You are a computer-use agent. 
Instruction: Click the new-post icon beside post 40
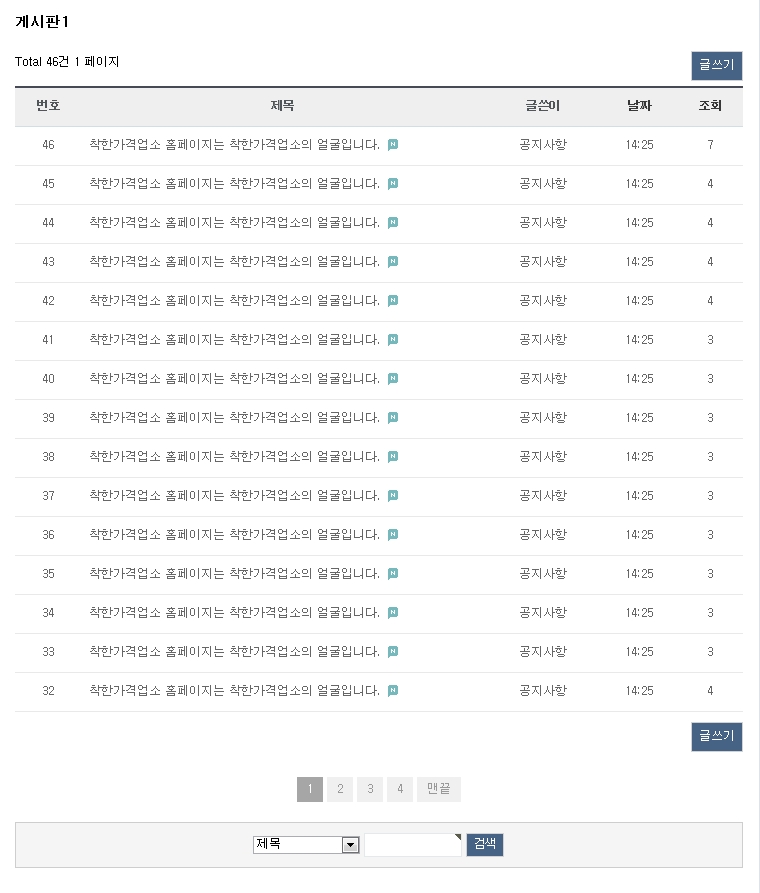393,379
